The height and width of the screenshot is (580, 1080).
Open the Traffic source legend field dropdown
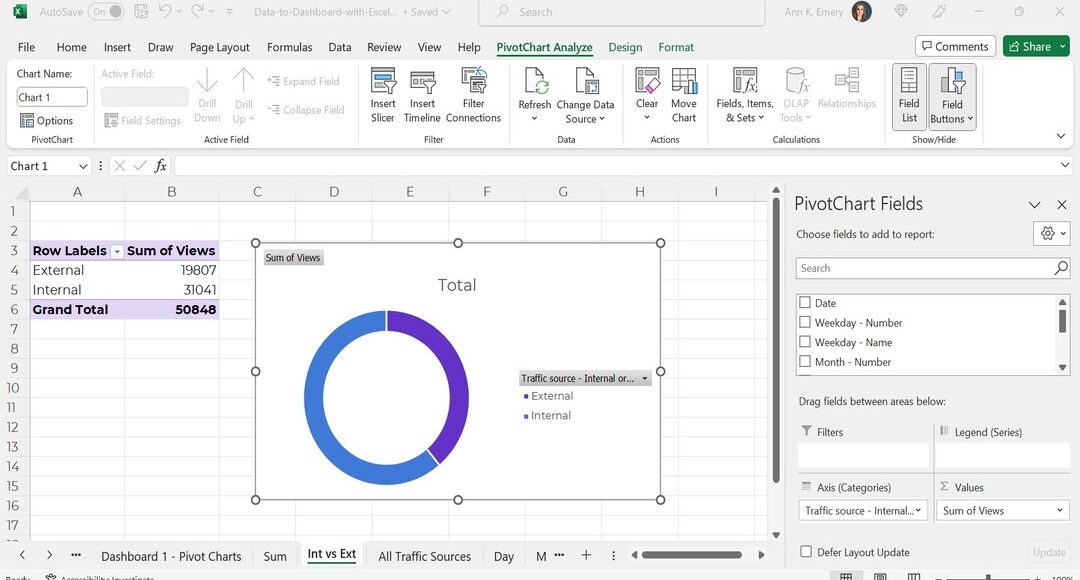pyautogui.click(x=645, y=379)
